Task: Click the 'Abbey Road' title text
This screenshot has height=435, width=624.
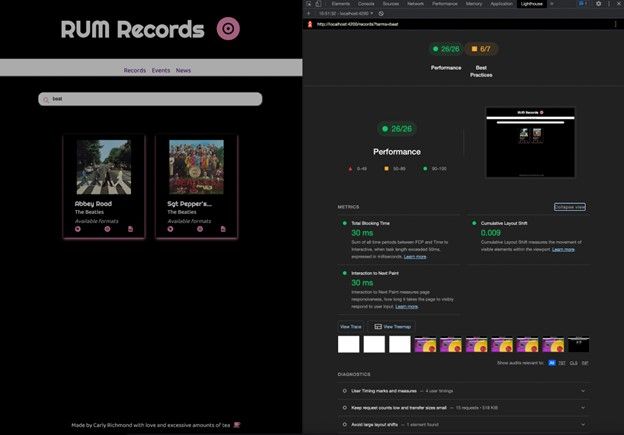Action: (94, 204)
